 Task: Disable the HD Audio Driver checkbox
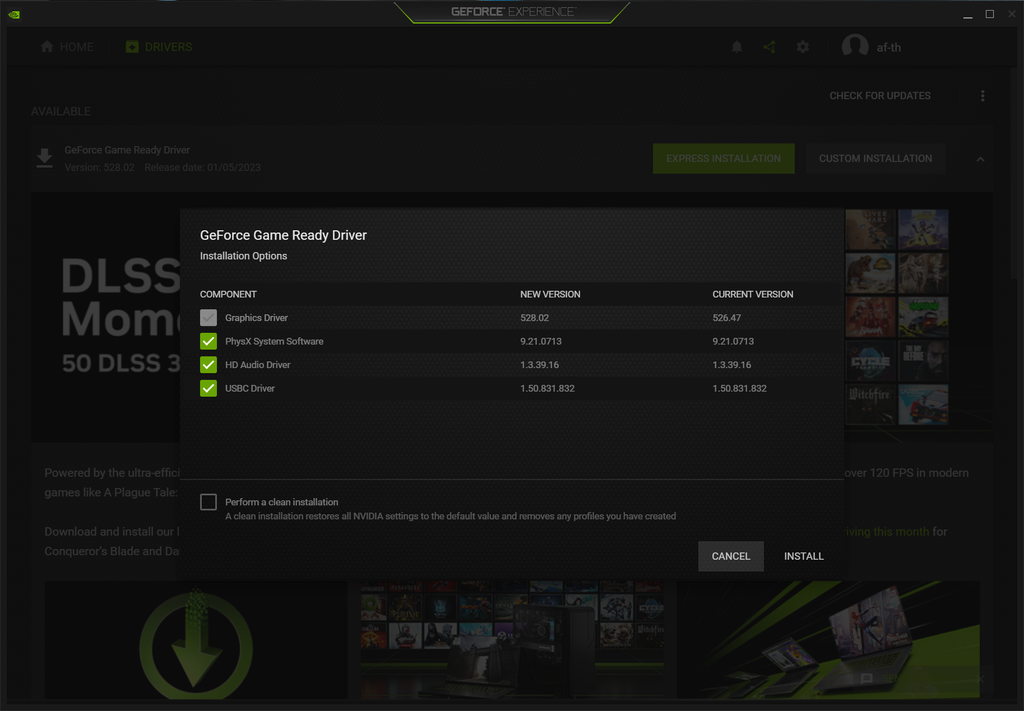(208, 364)
